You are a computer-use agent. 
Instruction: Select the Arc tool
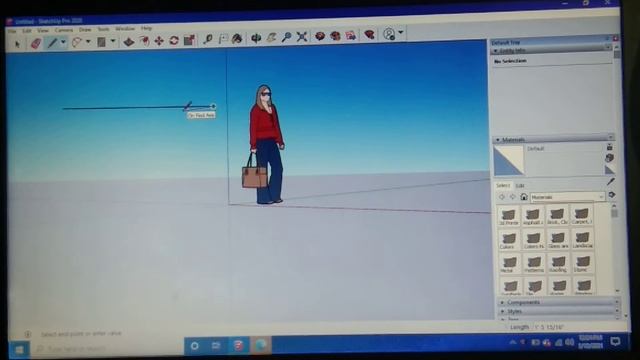click(77, 42)
